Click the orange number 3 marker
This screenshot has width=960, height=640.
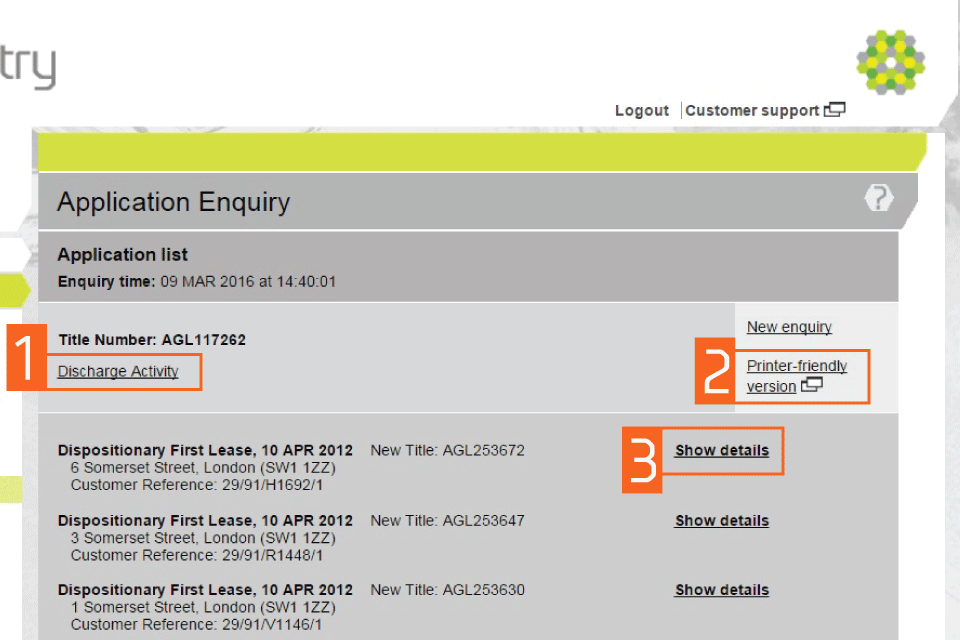(x=642, y=461)
